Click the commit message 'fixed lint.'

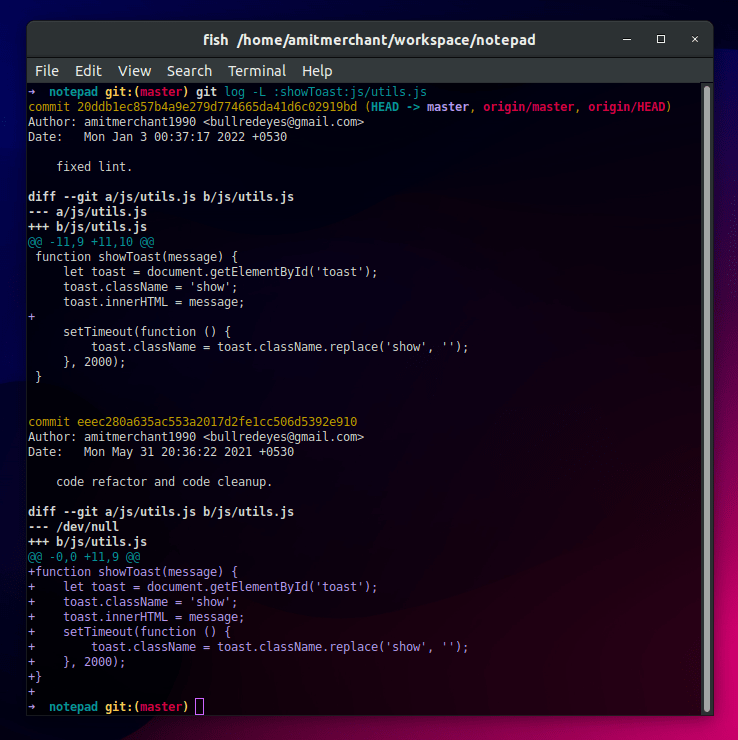point(94,167)
